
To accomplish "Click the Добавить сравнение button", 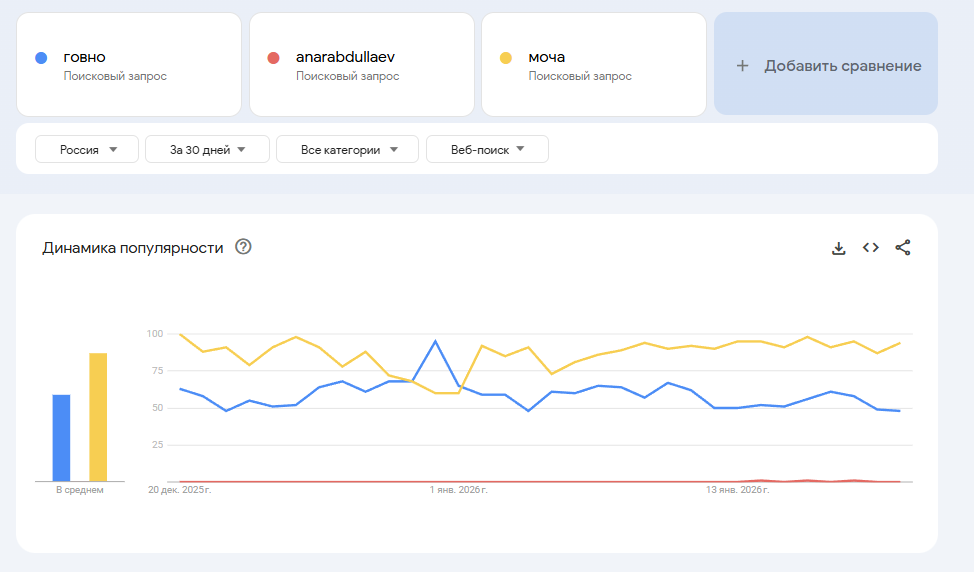I will pyautogui.click(x=826, y=66).
